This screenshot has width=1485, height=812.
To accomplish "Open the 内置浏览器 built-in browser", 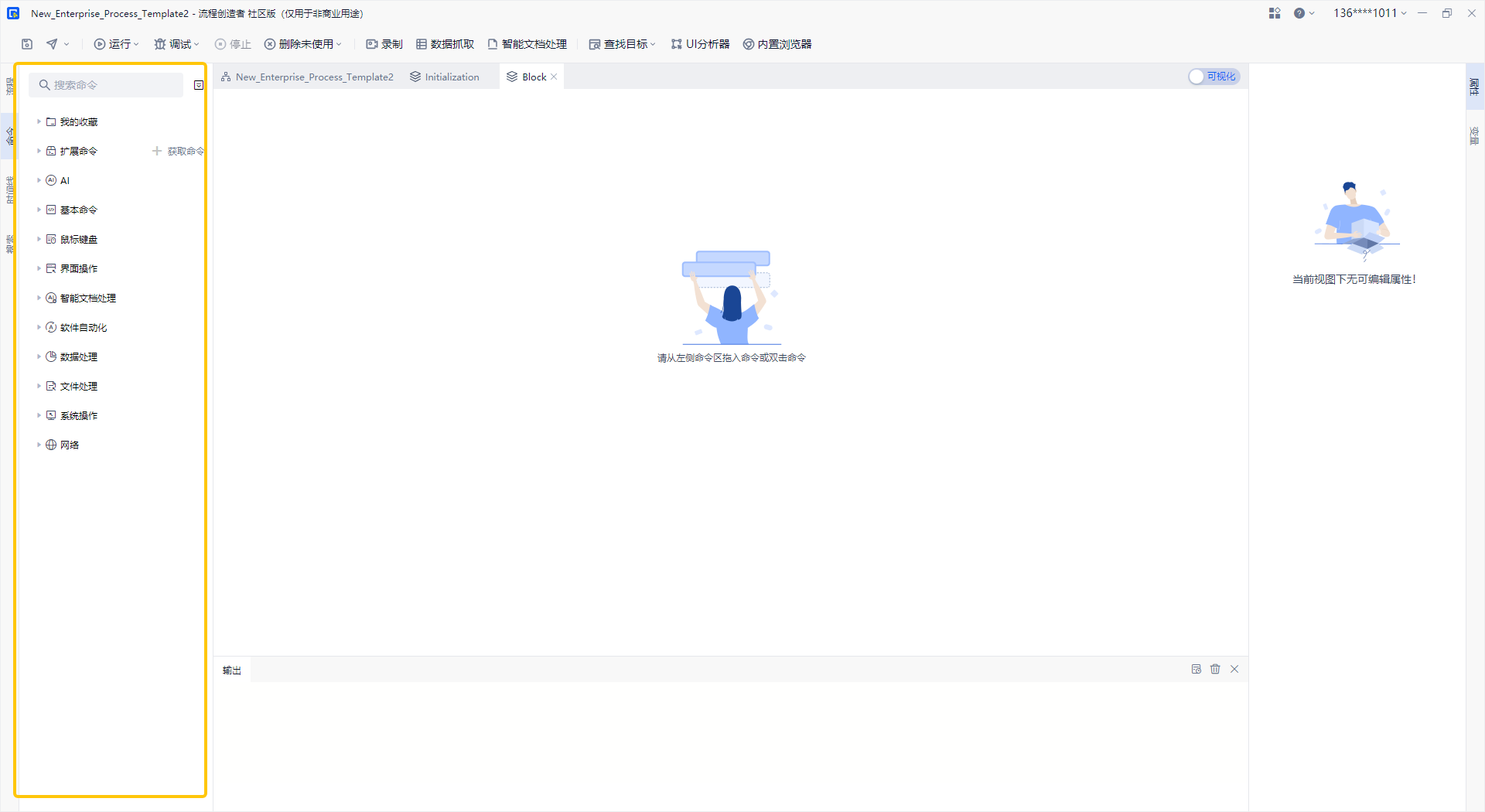I will click(777, 44).
